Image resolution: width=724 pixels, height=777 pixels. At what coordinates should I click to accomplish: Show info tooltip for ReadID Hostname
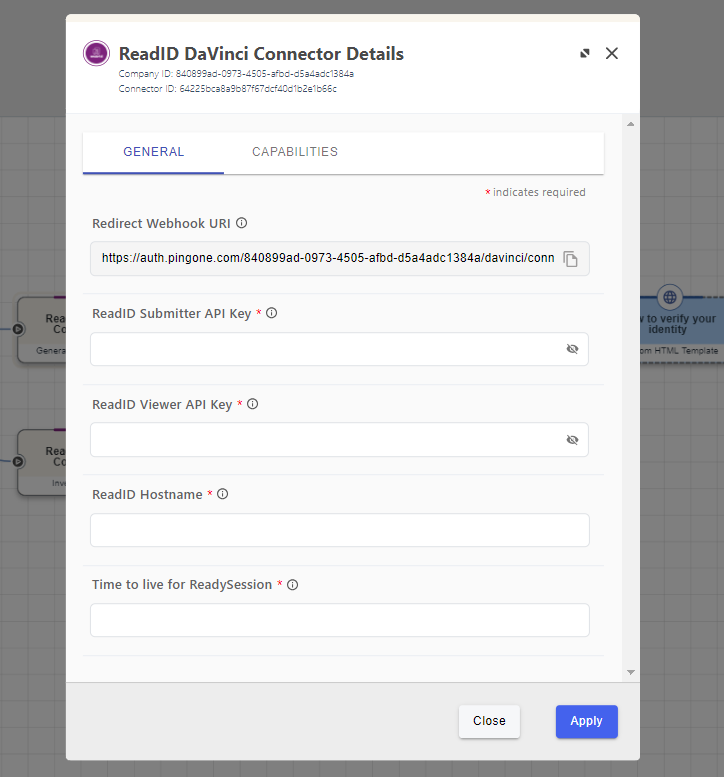(x=223, y=494)
